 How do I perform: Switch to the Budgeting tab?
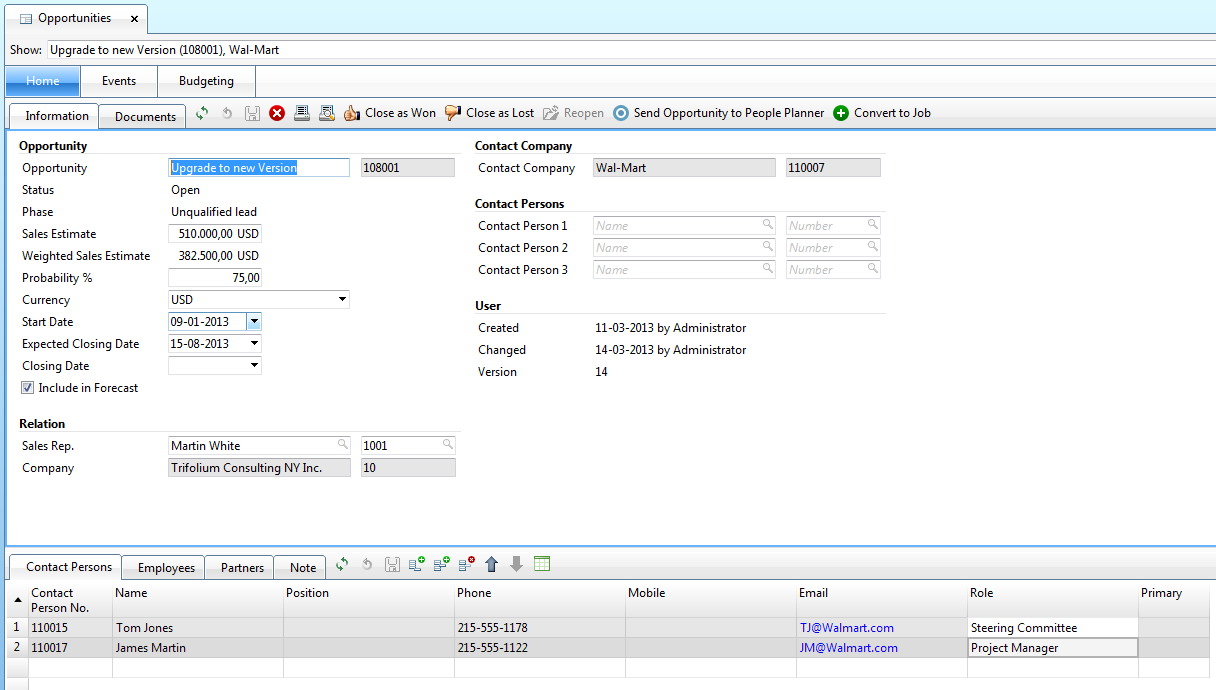pyautogui.click(x=206, y=81)
